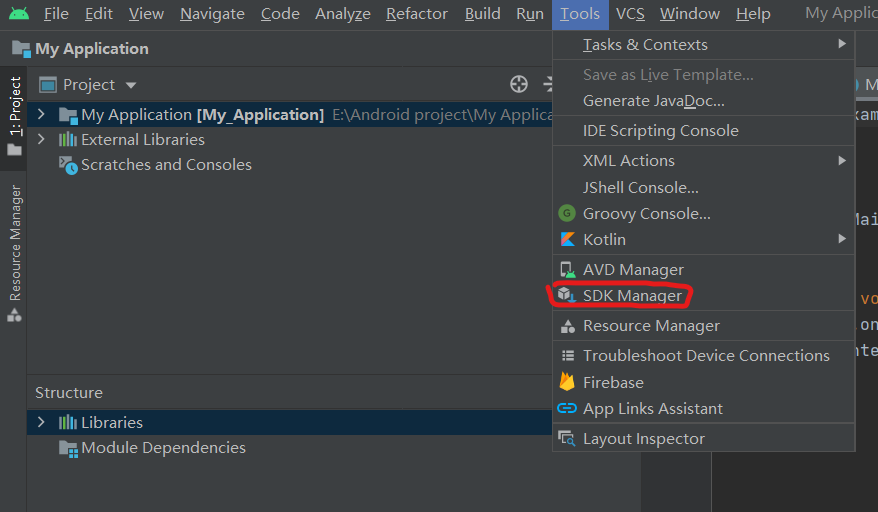Open the Help menu

pyautogui.click(x=753, y=13)
